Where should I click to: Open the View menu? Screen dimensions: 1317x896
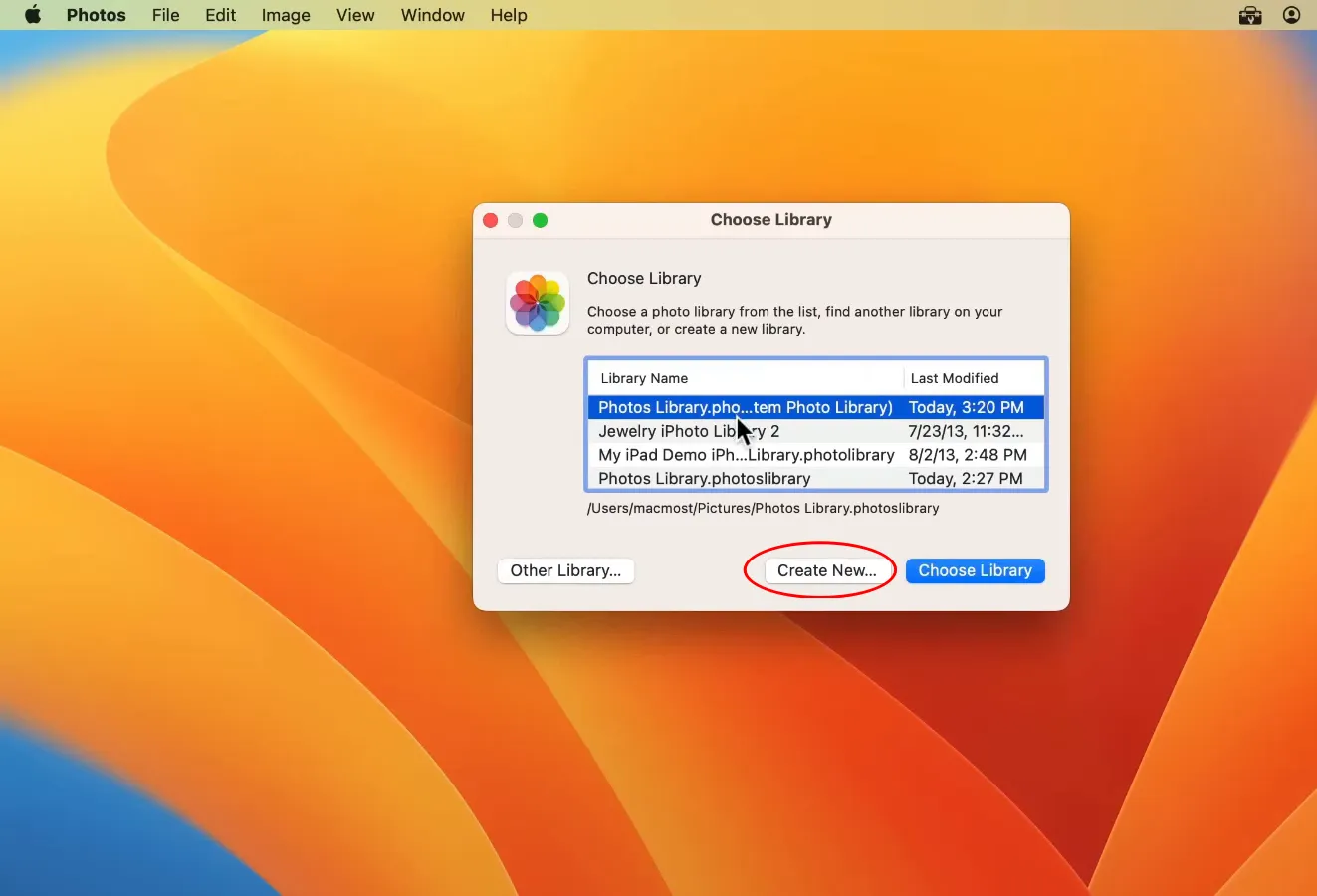(355, 15)
